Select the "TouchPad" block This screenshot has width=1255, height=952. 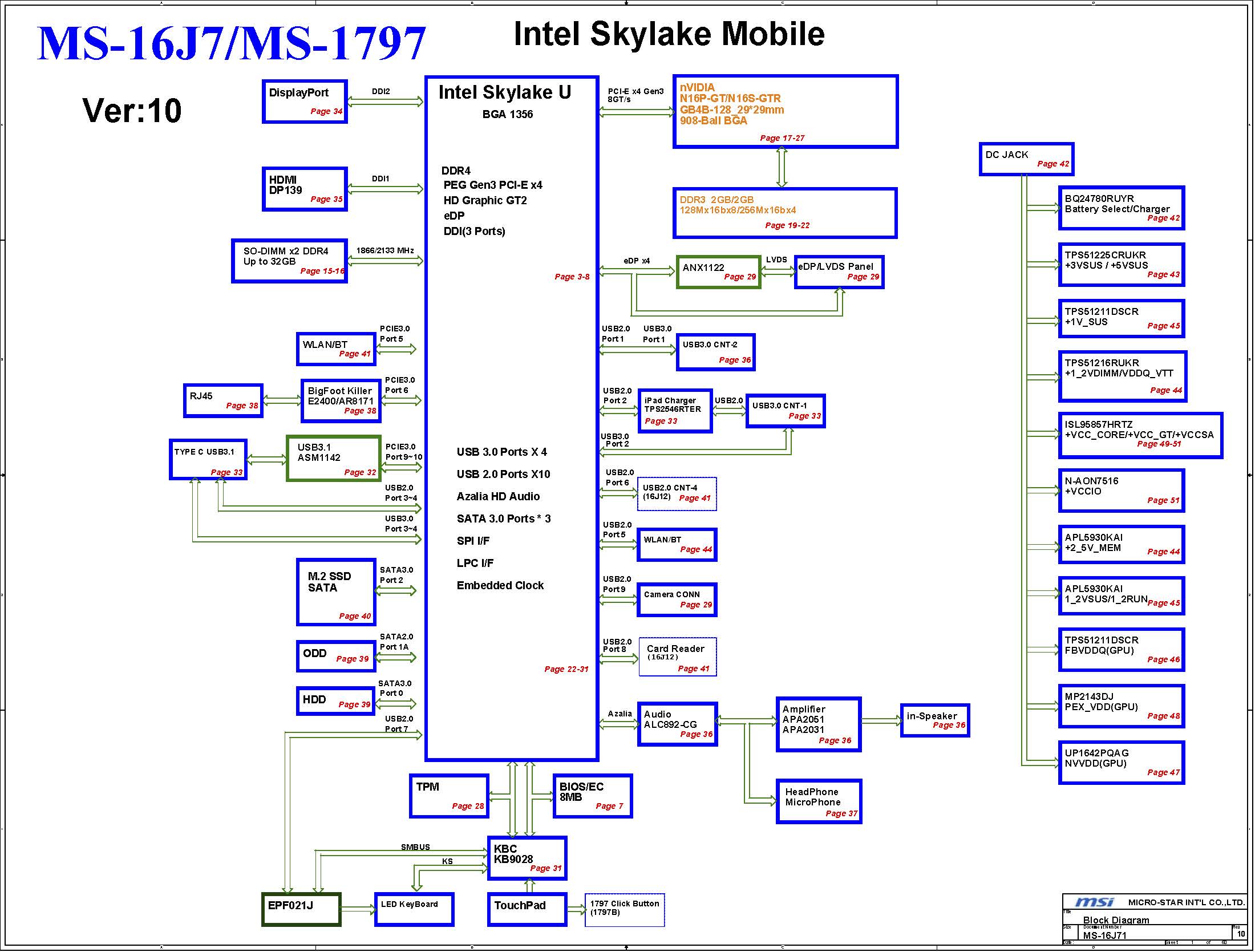528,910
